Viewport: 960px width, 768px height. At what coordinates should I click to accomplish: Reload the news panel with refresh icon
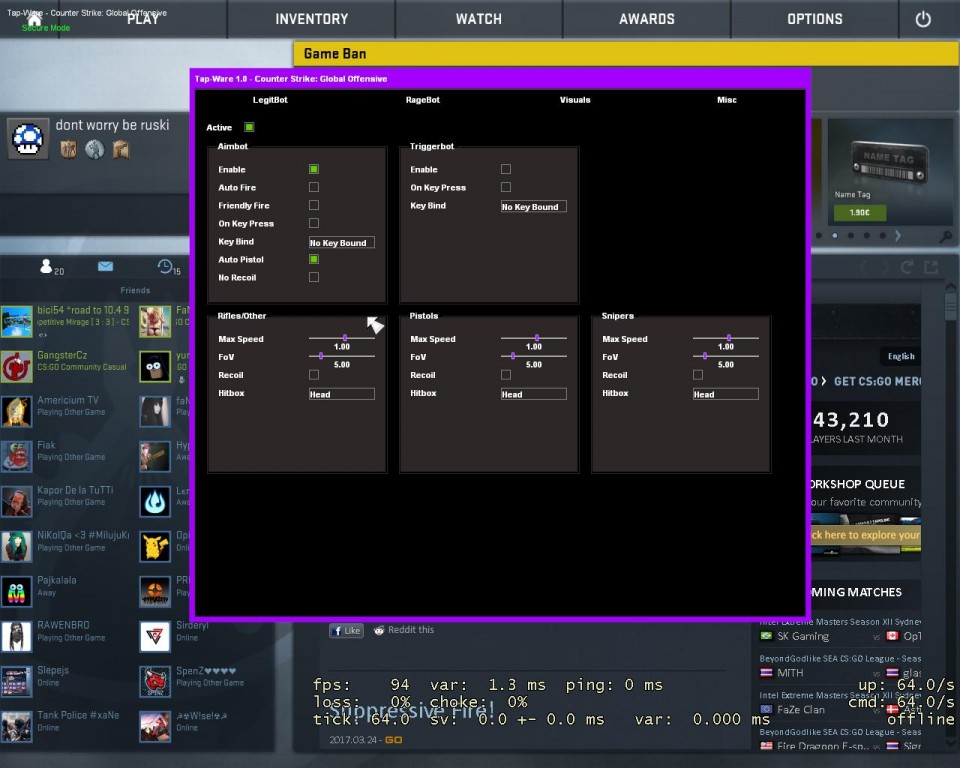(907, 266)
